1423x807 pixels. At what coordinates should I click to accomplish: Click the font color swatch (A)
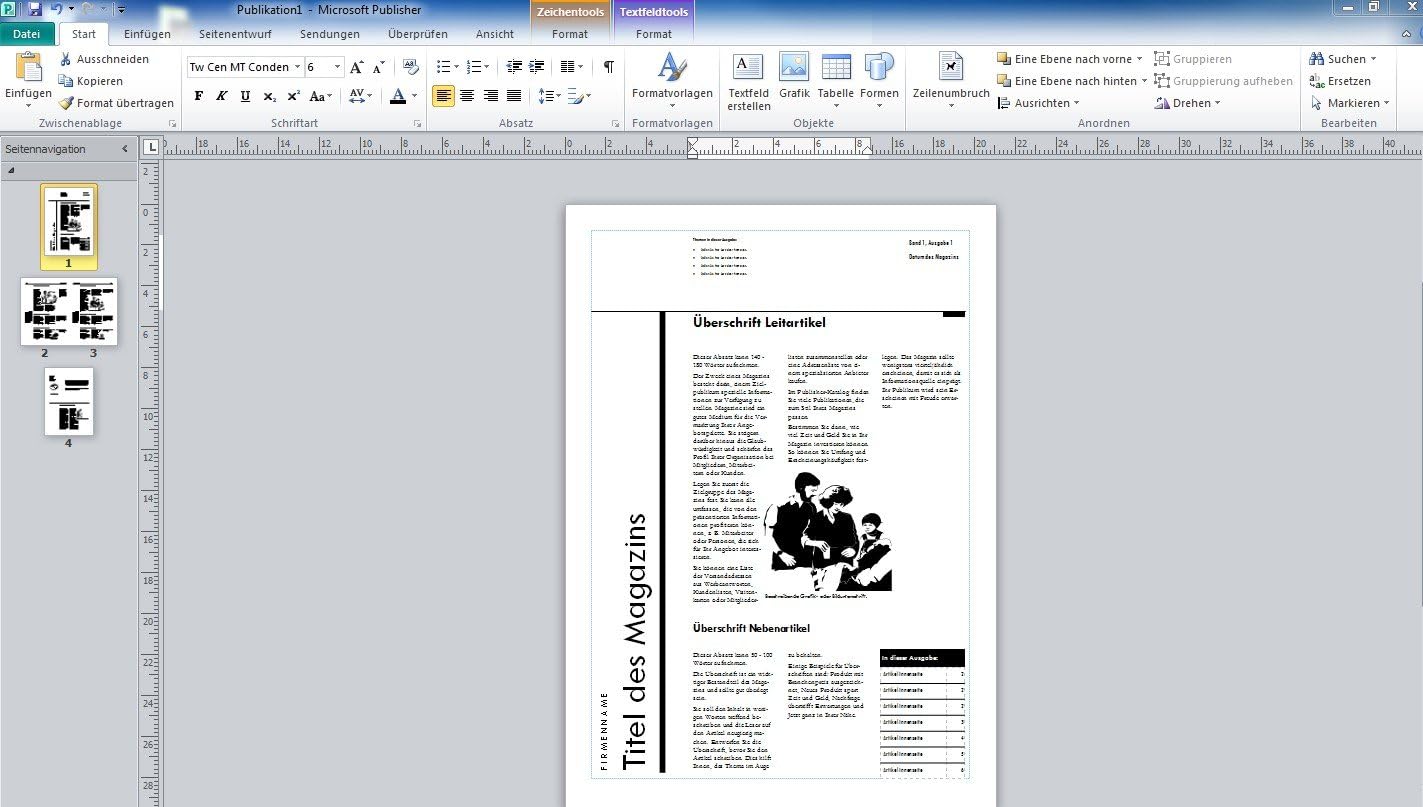pos(397,96)
